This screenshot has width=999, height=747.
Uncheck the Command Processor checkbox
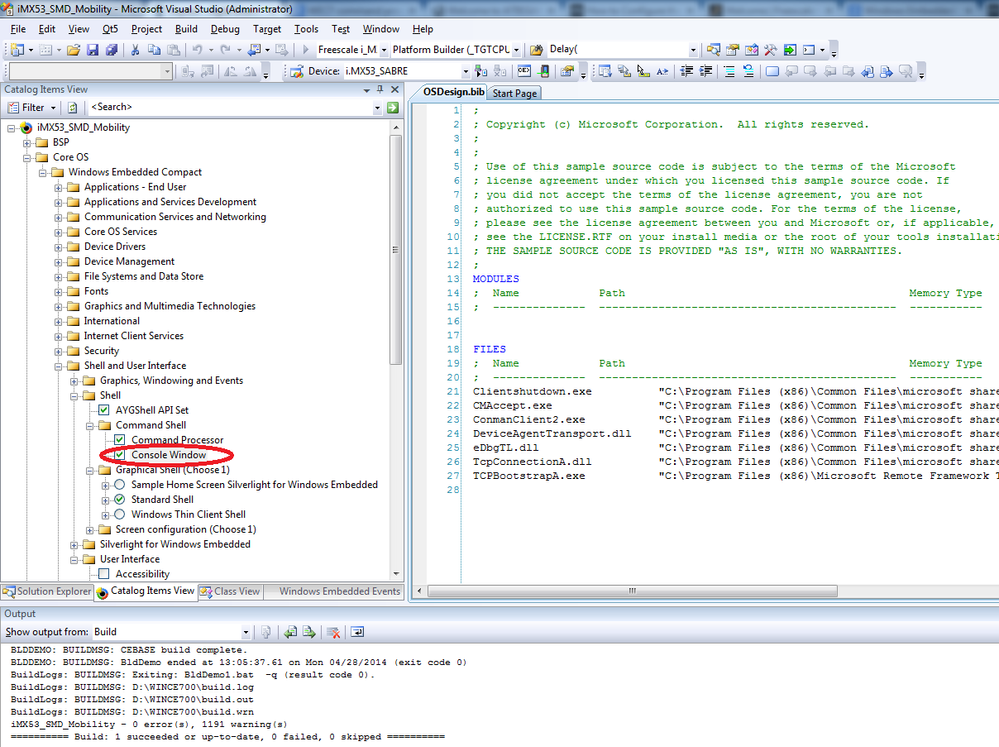click(x=120, y=440)
